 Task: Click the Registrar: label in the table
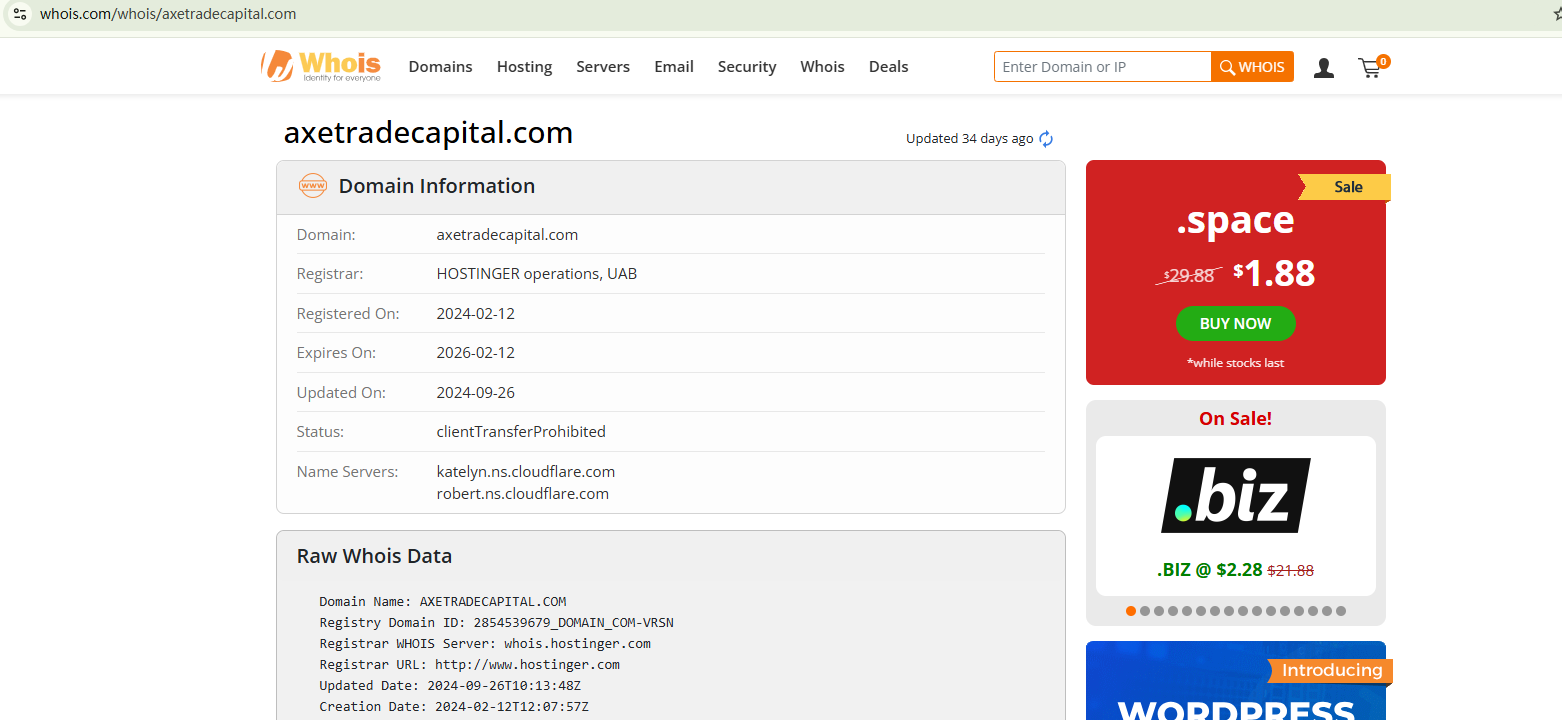[x=330, y=274]
